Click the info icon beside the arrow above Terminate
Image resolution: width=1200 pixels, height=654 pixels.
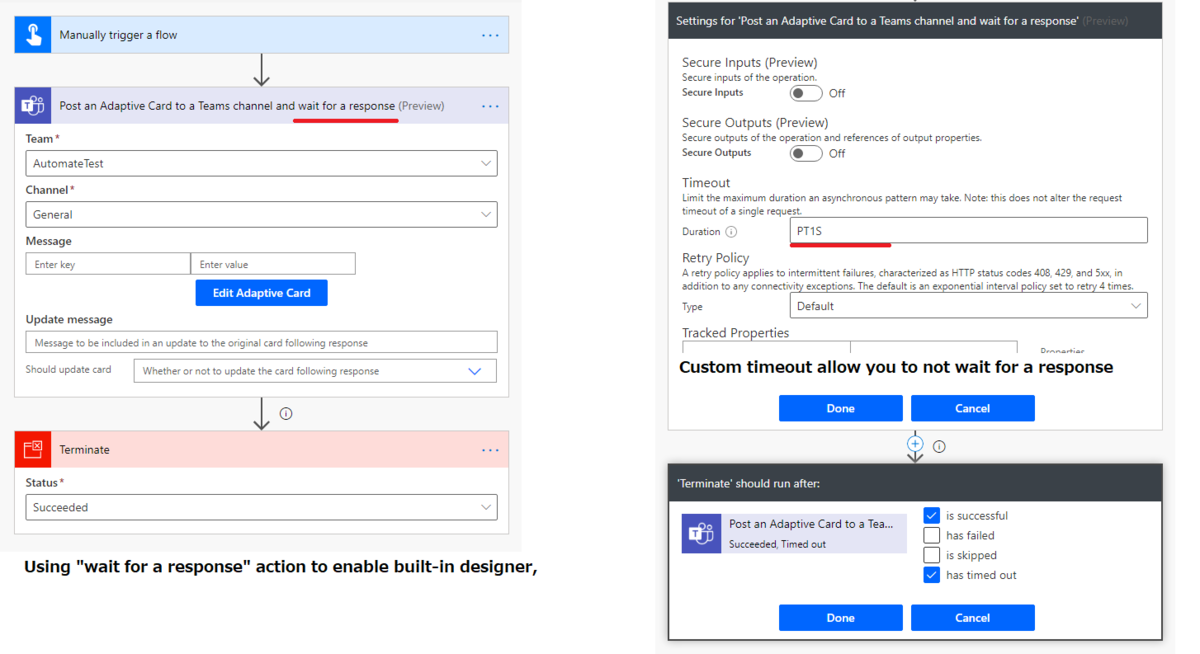pos(286,413)
